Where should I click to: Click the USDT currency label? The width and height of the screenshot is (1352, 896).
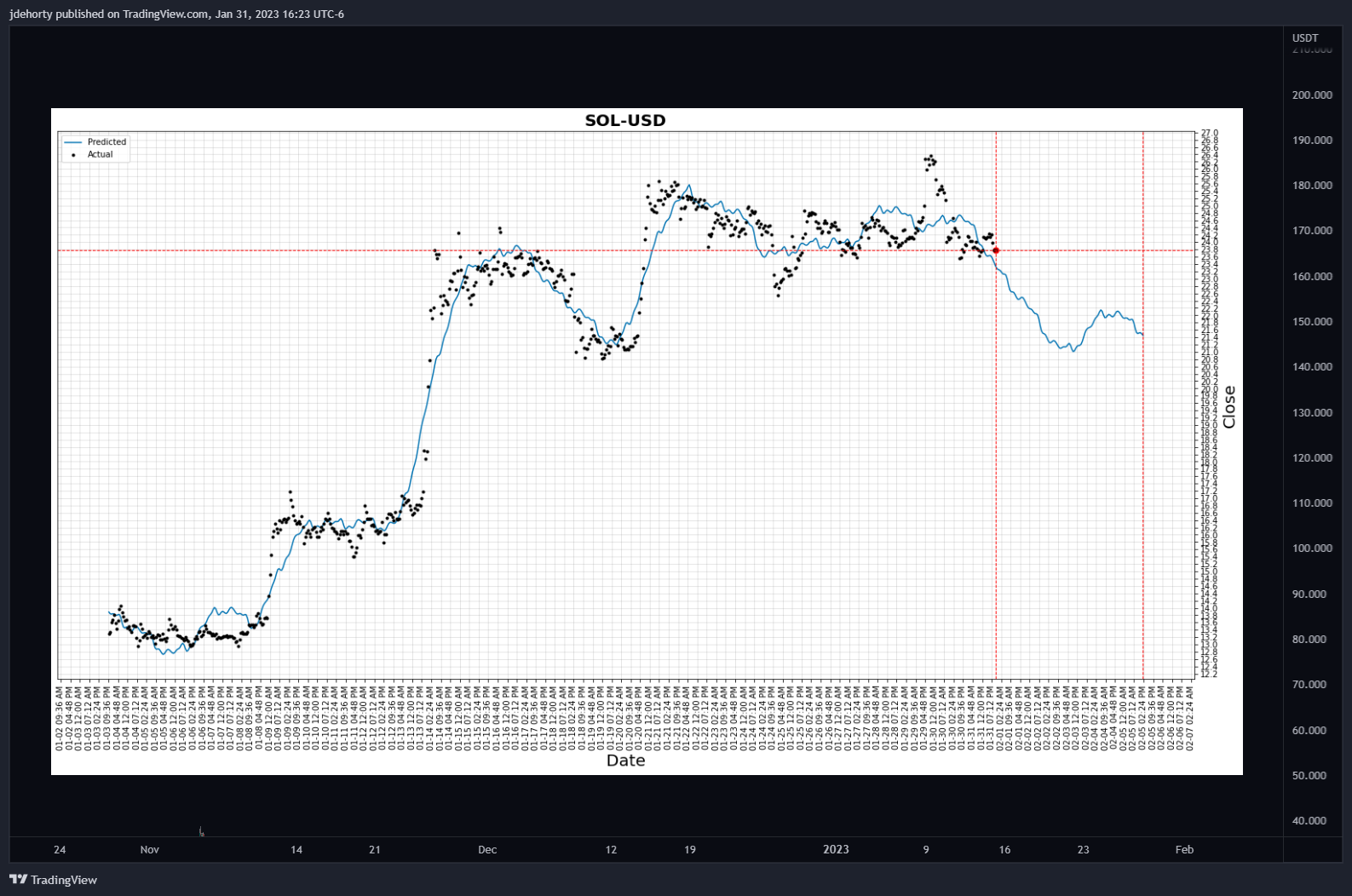pos(1305,37)
